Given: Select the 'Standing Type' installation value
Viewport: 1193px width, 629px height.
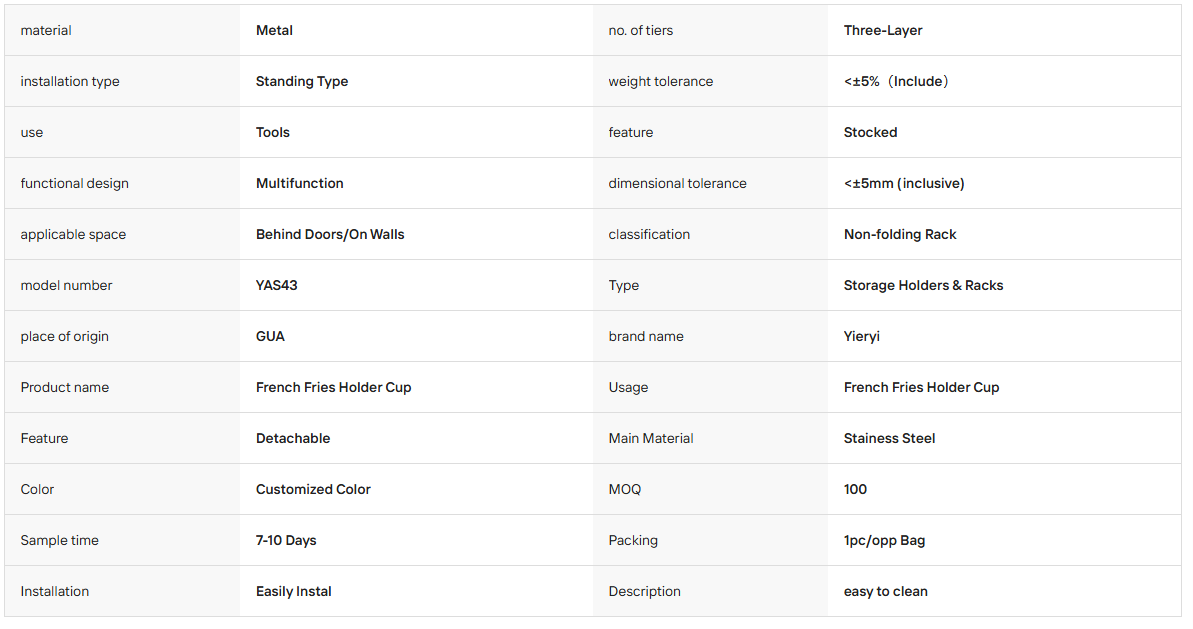Looking at the screenshot, I should [301, 81].
